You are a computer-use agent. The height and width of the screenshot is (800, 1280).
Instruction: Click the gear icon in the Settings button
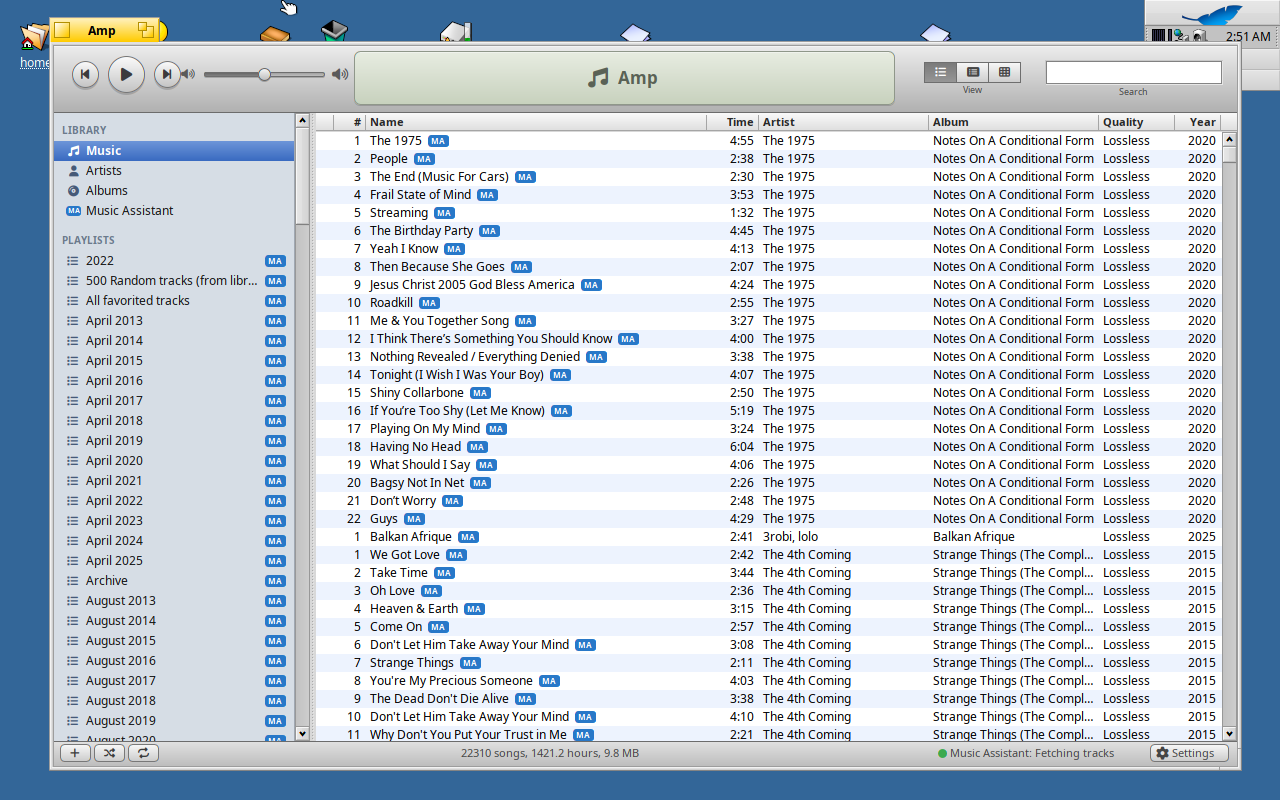[x=1162, y=753]
